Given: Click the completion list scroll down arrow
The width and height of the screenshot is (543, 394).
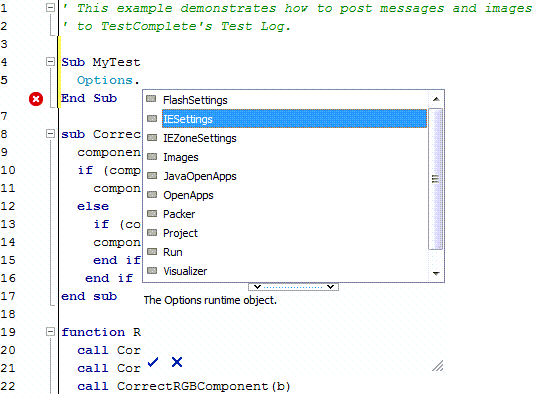Looking at the screenshot, I should pyautogui.click(x=436, y=274).
